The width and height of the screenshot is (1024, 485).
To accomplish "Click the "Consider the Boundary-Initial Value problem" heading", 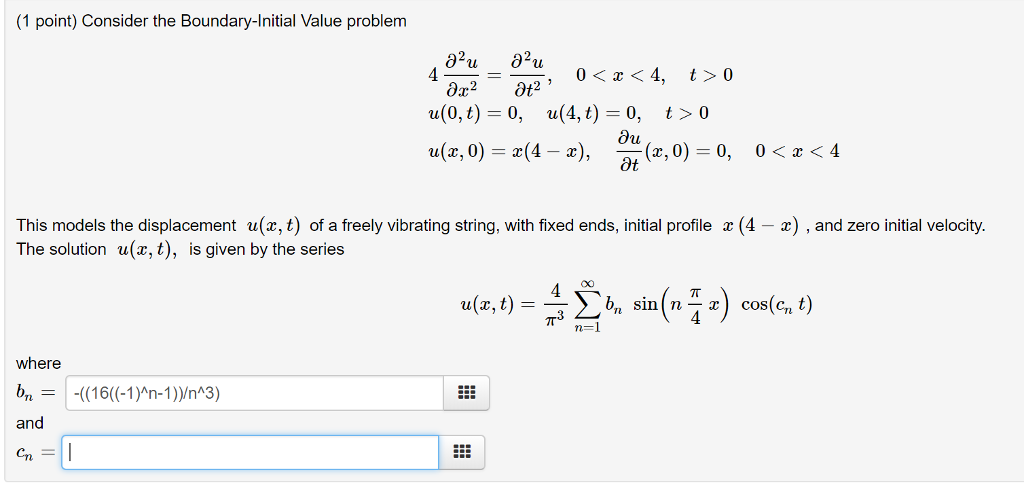I will 244,22.
